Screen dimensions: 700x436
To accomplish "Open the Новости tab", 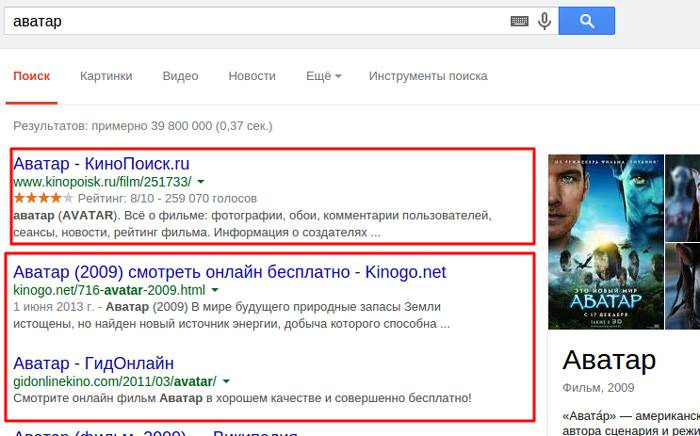I will pos(251,76).
